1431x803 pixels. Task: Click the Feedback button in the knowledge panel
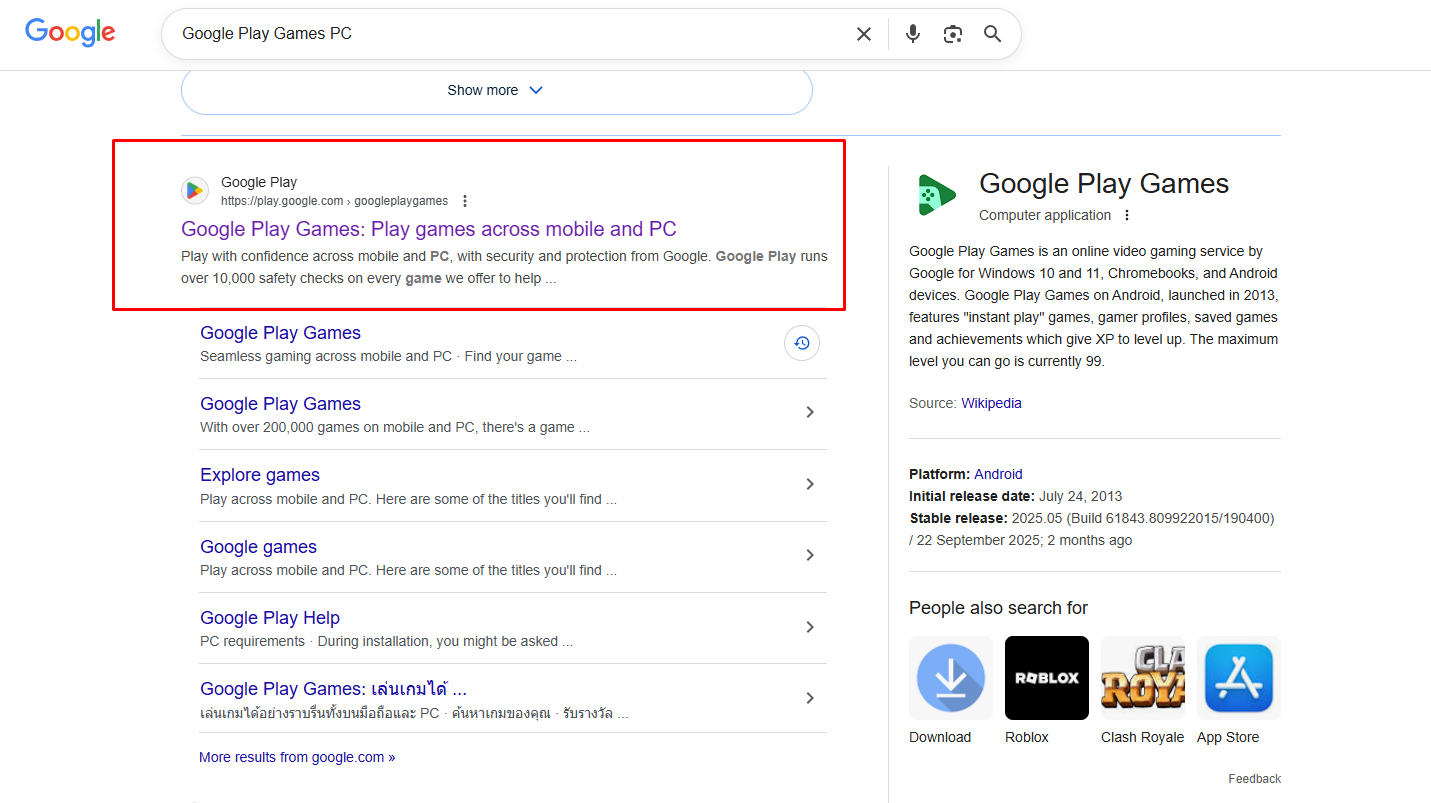(x=1254, y=778)
